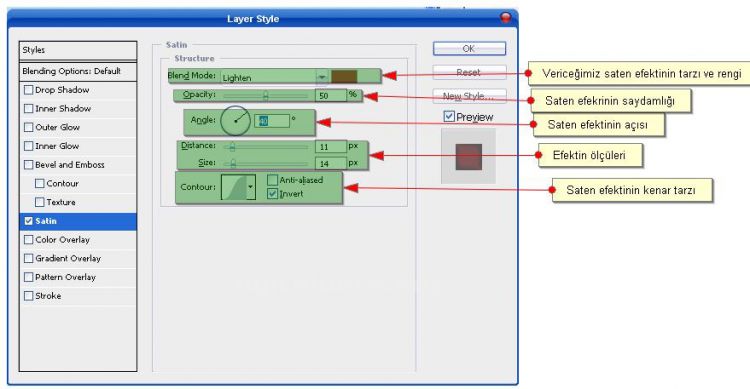The height and width of the screenshot is (389, 750).
Task: Click the Contour curve thumbnail
Action: [233, 187]
